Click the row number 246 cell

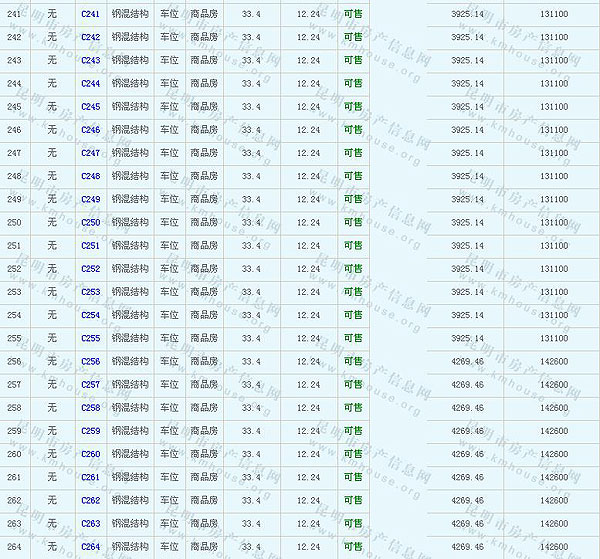coord(14,130)
